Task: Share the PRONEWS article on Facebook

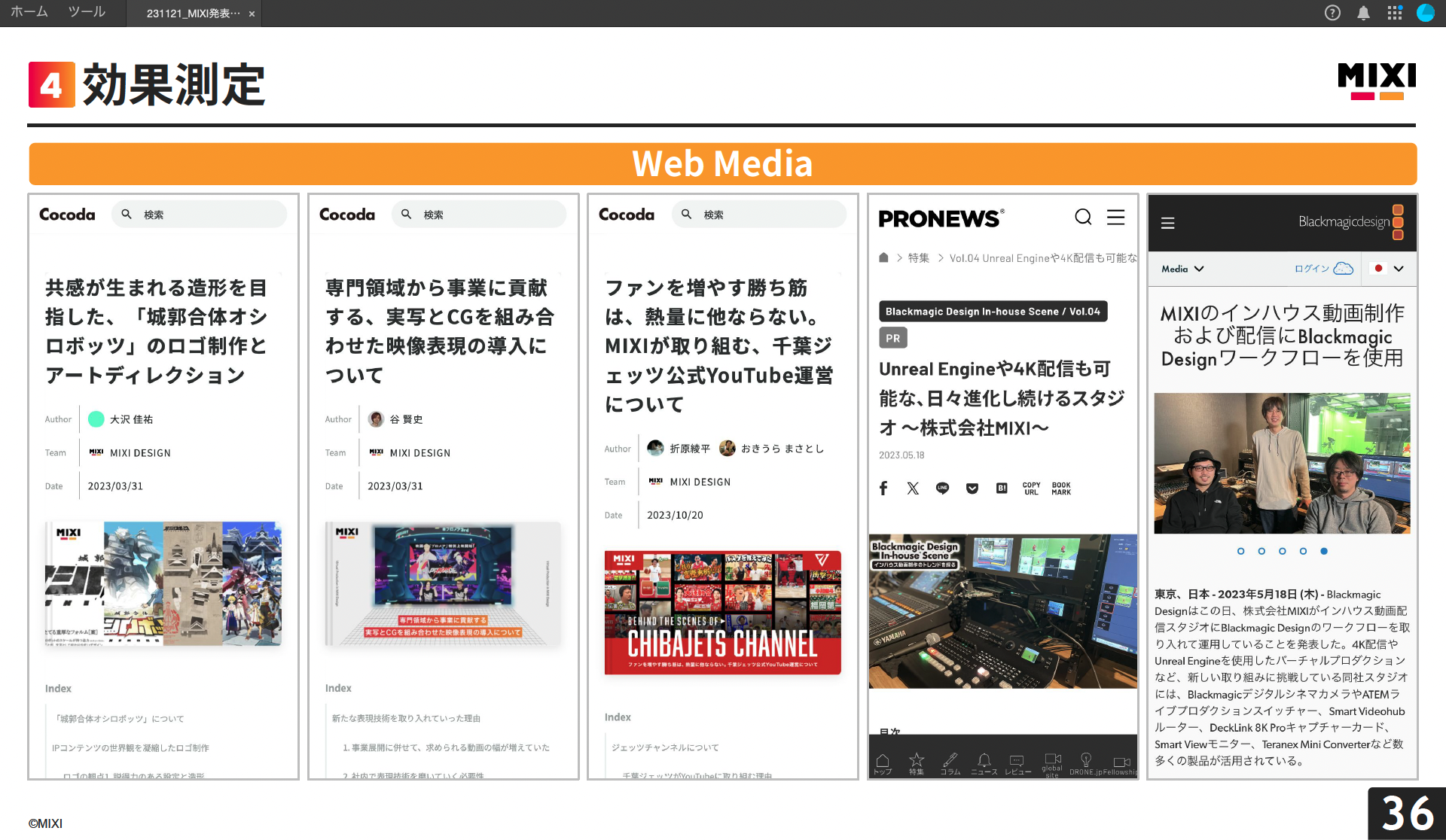Action: tap(883, 488)
